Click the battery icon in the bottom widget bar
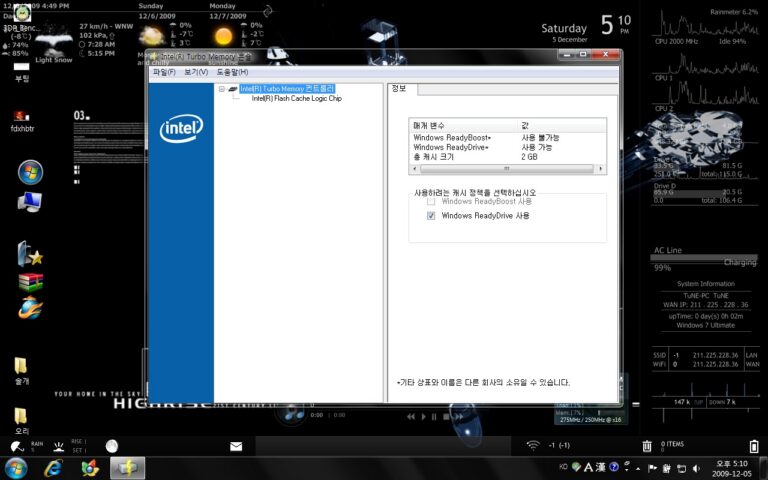768x480 pixels. point(753,446)
